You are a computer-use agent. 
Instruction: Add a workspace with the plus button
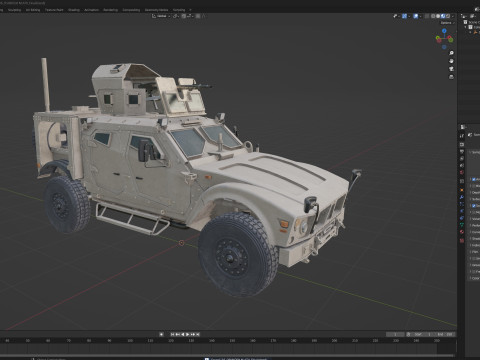(x=190, y=10)
